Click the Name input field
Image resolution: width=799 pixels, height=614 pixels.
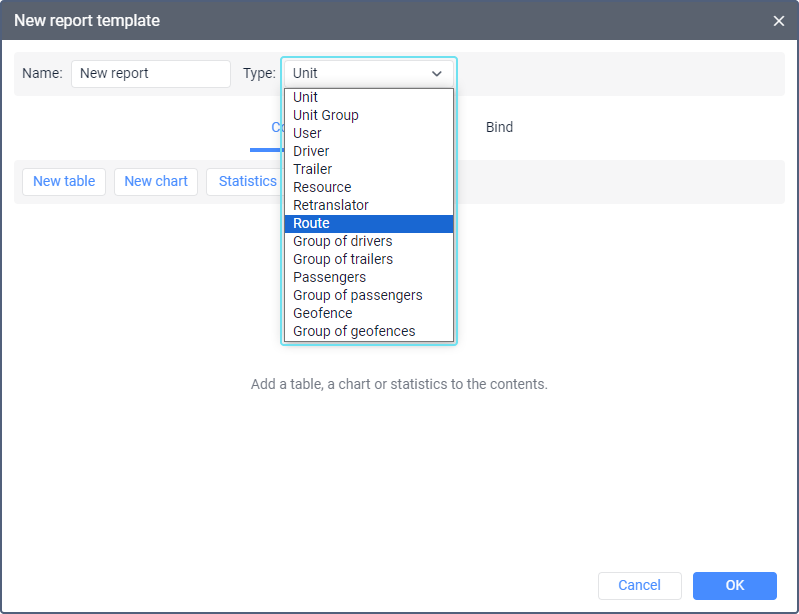pyautogui.click(x=150, y=73)
